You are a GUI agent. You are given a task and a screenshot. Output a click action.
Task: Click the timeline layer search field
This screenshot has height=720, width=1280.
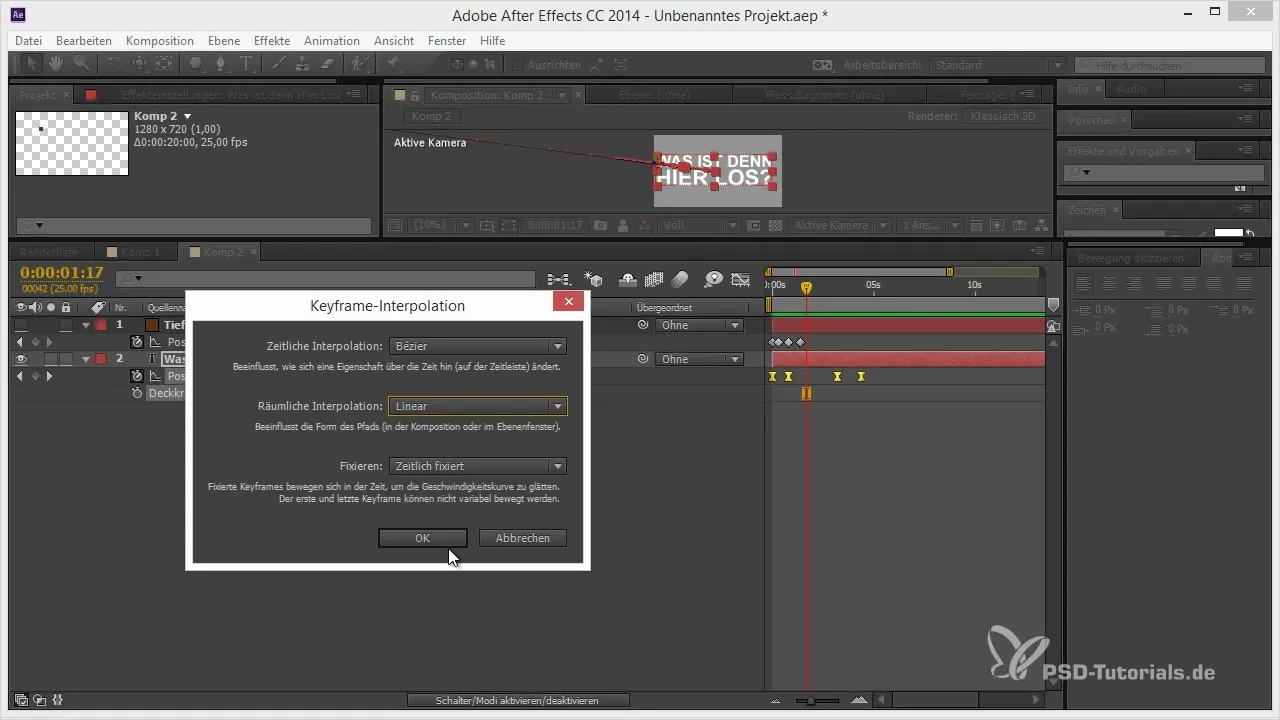(325, 279)
